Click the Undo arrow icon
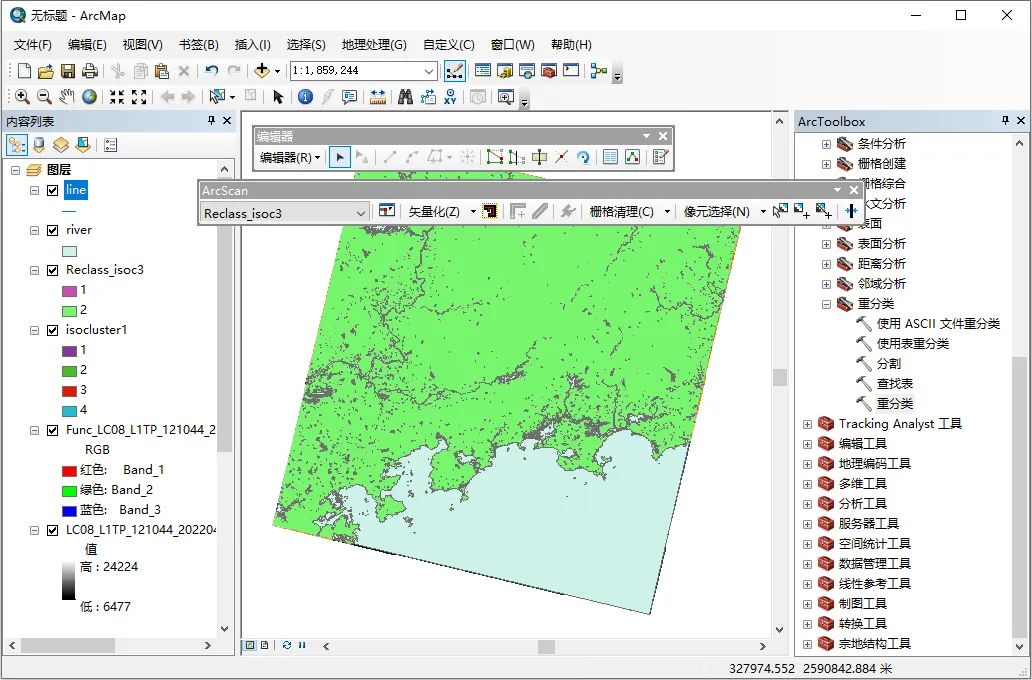The width and height of the screenshot is (1032, 680). pos(211,70)
